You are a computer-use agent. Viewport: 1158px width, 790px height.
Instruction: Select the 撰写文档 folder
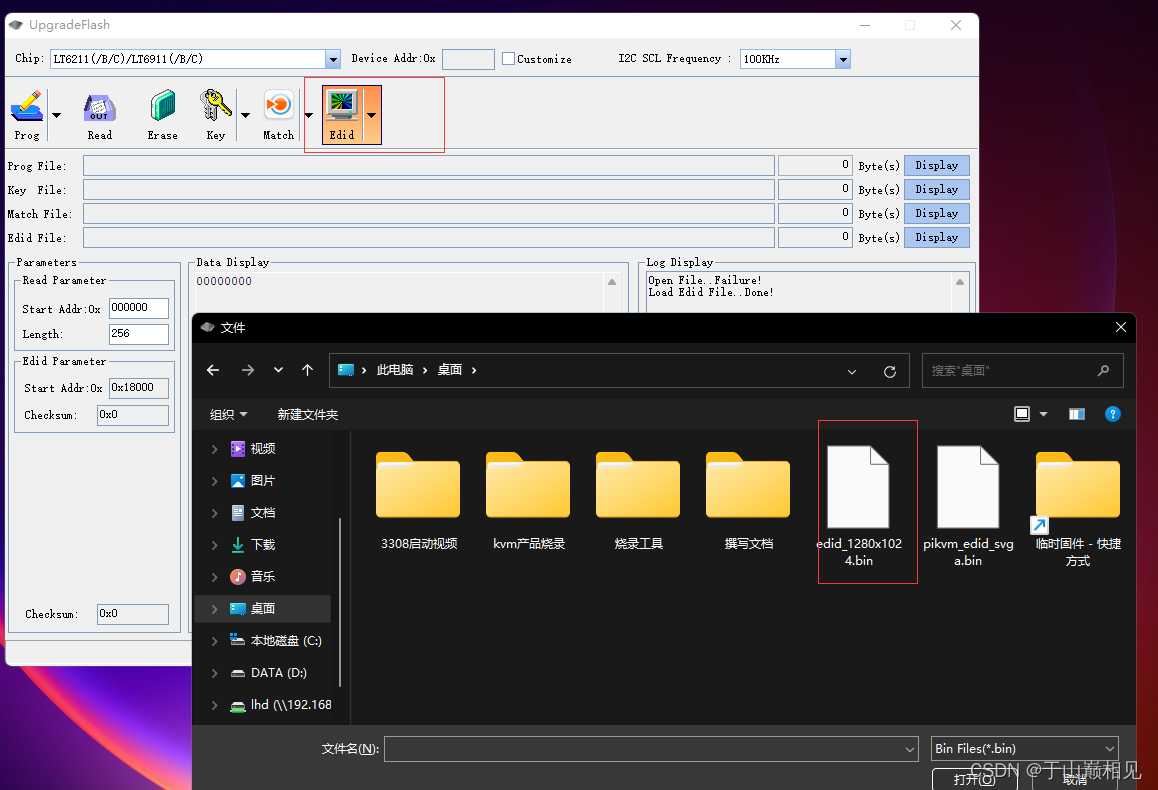pos(748,501)
